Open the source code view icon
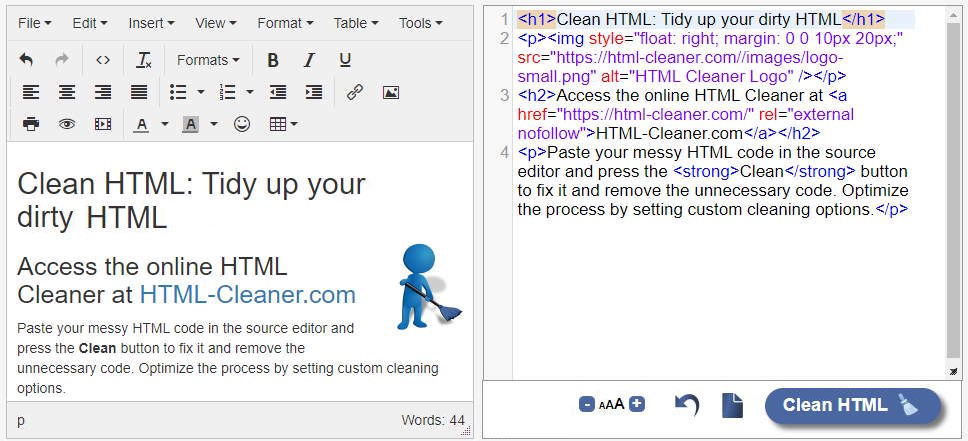The image size is (968, 441). tap(103, 60)
